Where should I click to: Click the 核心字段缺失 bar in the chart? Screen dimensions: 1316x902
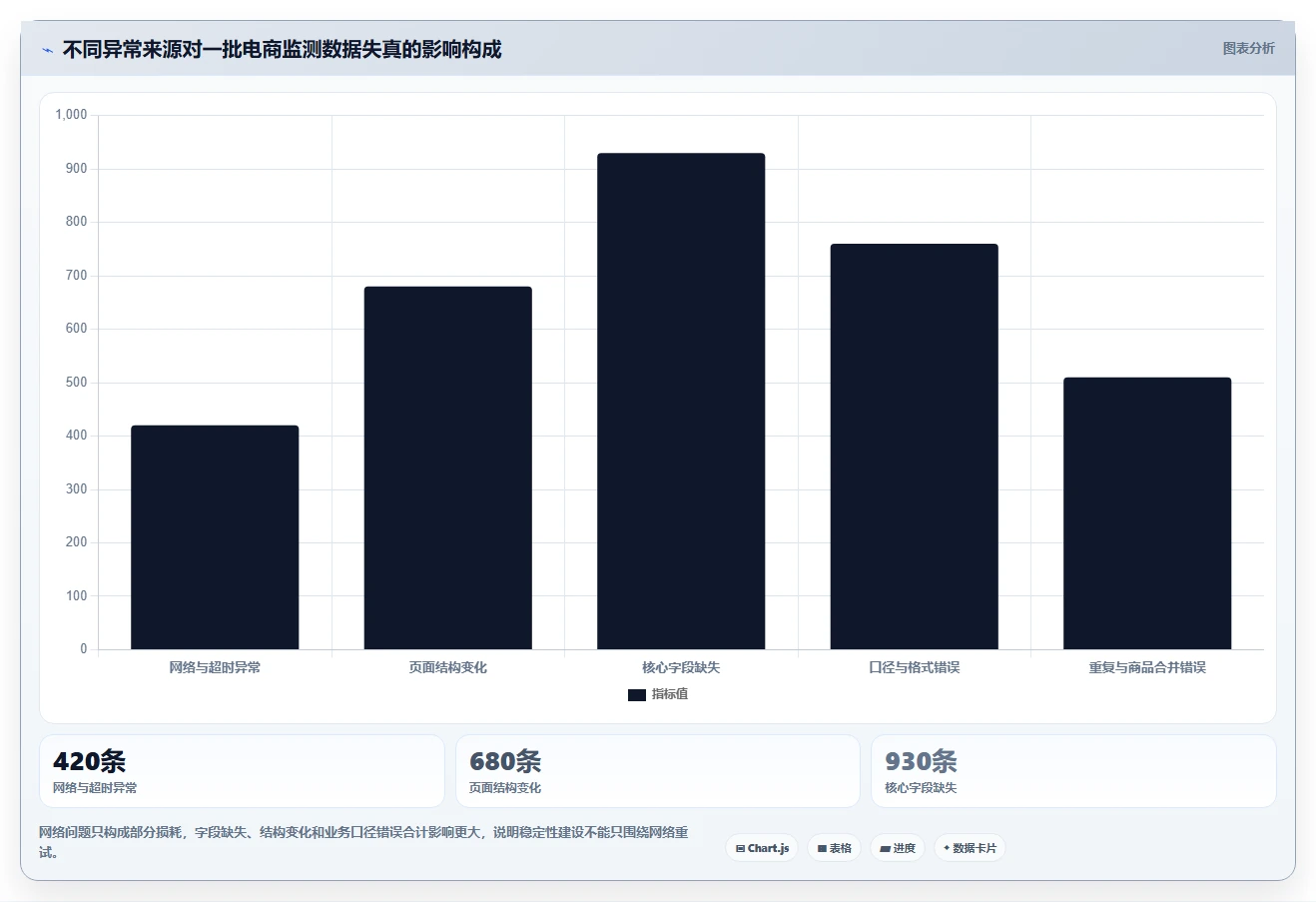pos(681,401)
